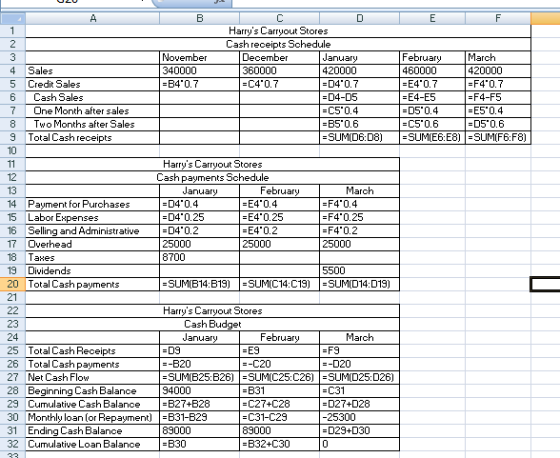560x458 pixels.
Task: Select column A header
Action: point(92,18)
